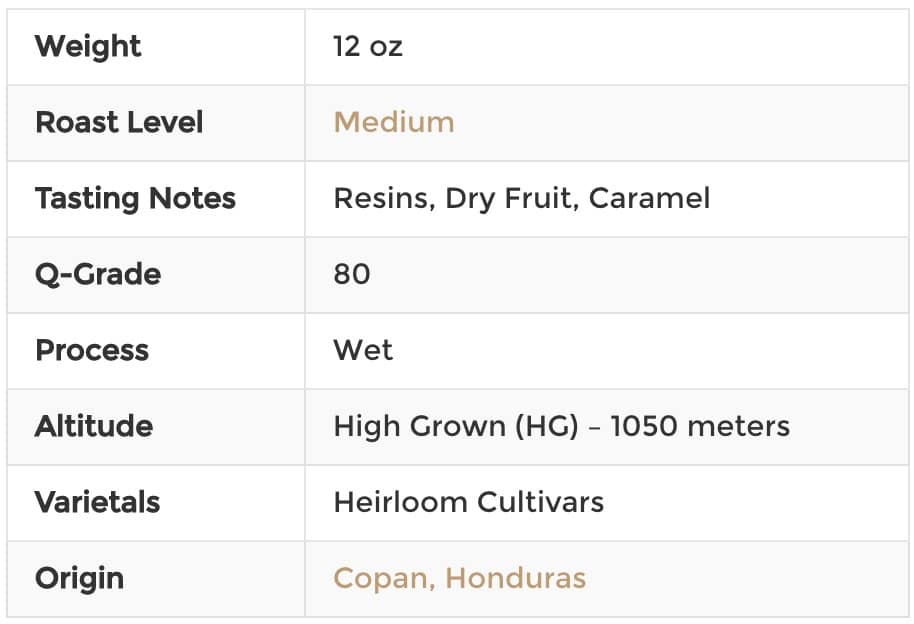The width and height of the screenshot is (914, 624).
Task: Click the 12 oz weight value
Action: [x=368, y=47]
